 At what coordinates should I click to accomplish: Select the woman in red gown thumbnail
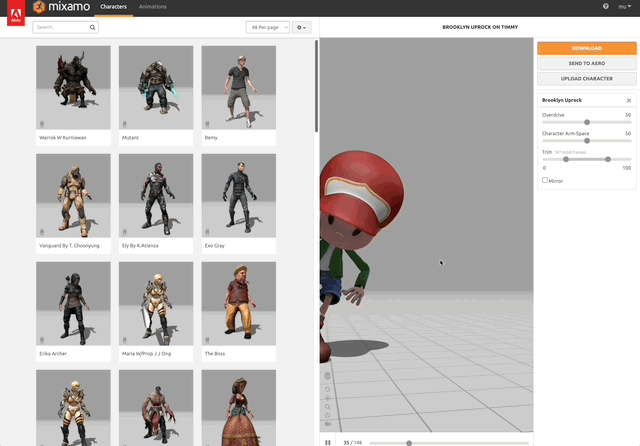click(x=239, y=408)
